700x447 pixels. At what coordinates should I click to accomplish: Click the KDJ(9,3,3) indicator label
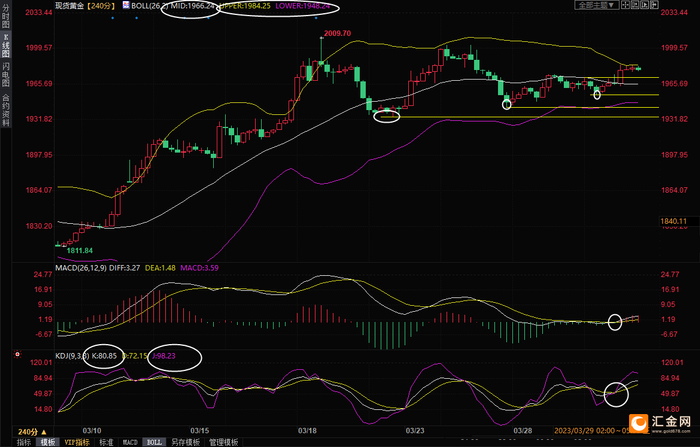pos(72,356)
